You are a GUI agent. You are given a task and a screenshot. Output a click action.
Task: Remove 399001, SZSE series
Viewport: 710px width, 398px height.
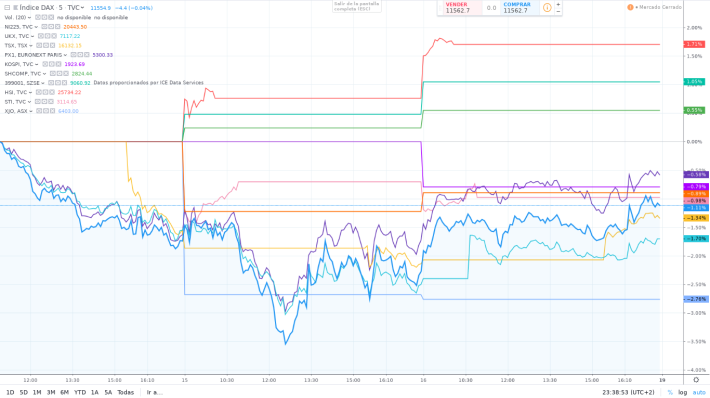click(64, 83)
